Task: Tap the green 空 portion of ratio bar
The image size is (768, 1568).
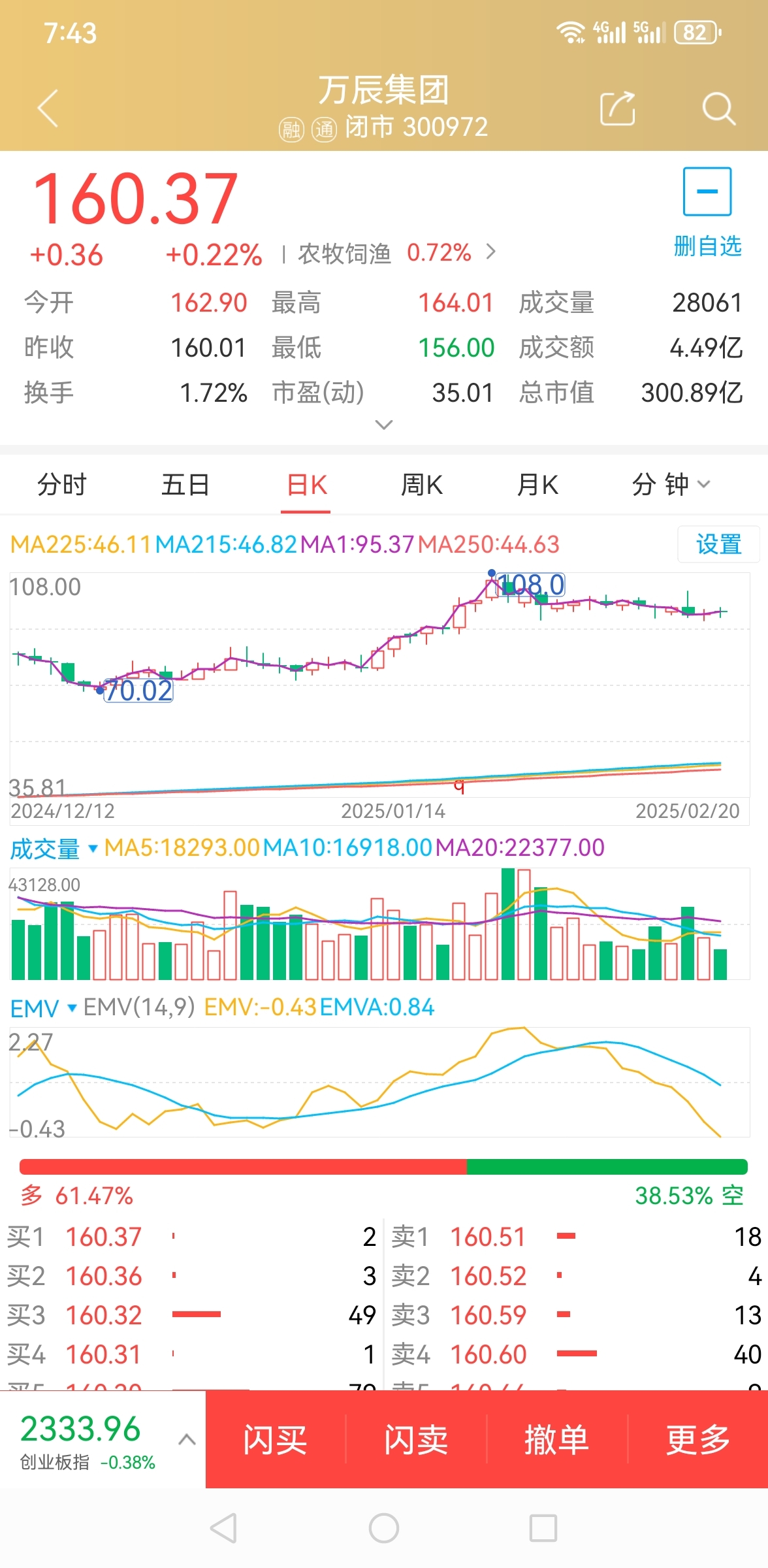Action: click(607, 1167)
